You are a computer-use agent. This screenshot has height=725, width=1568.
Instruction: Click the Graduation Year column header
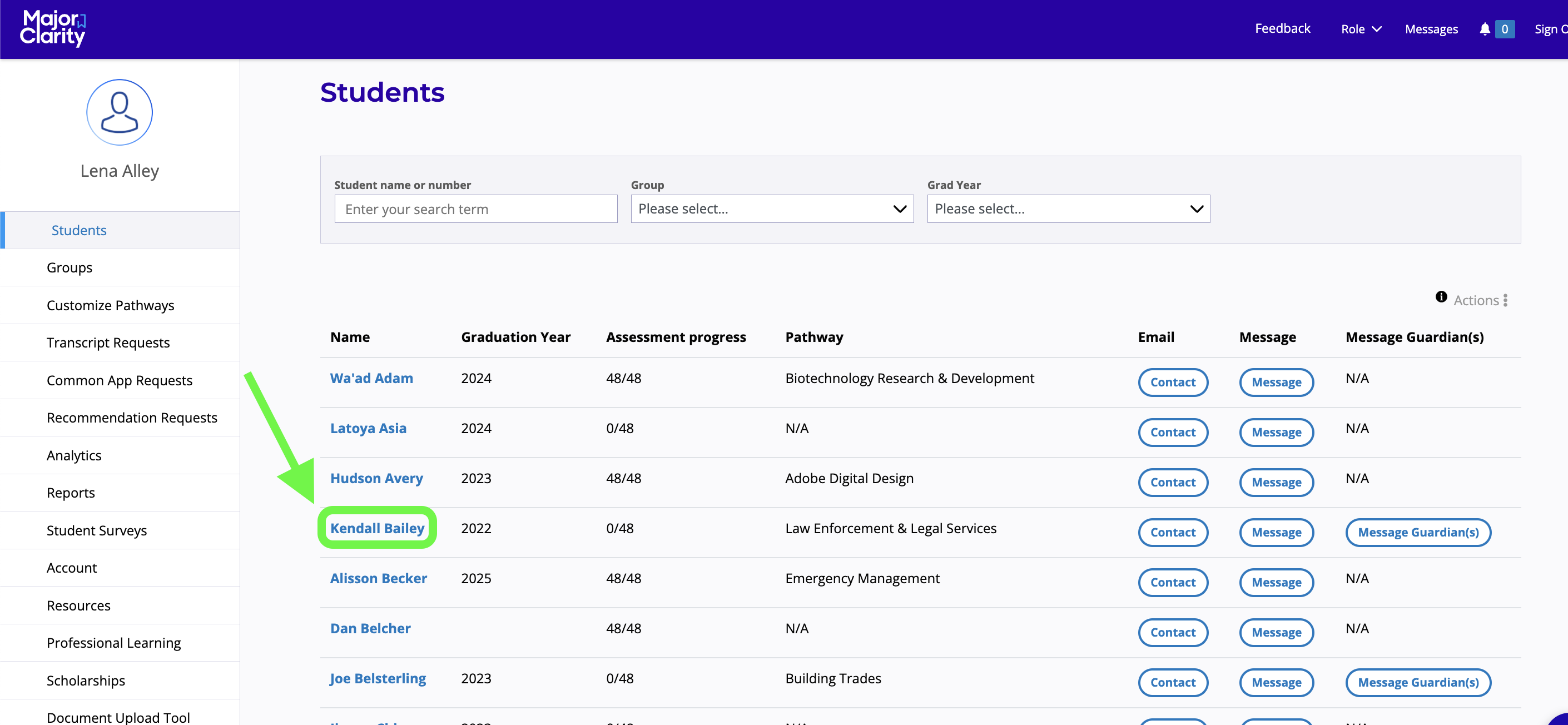point(515,337)
